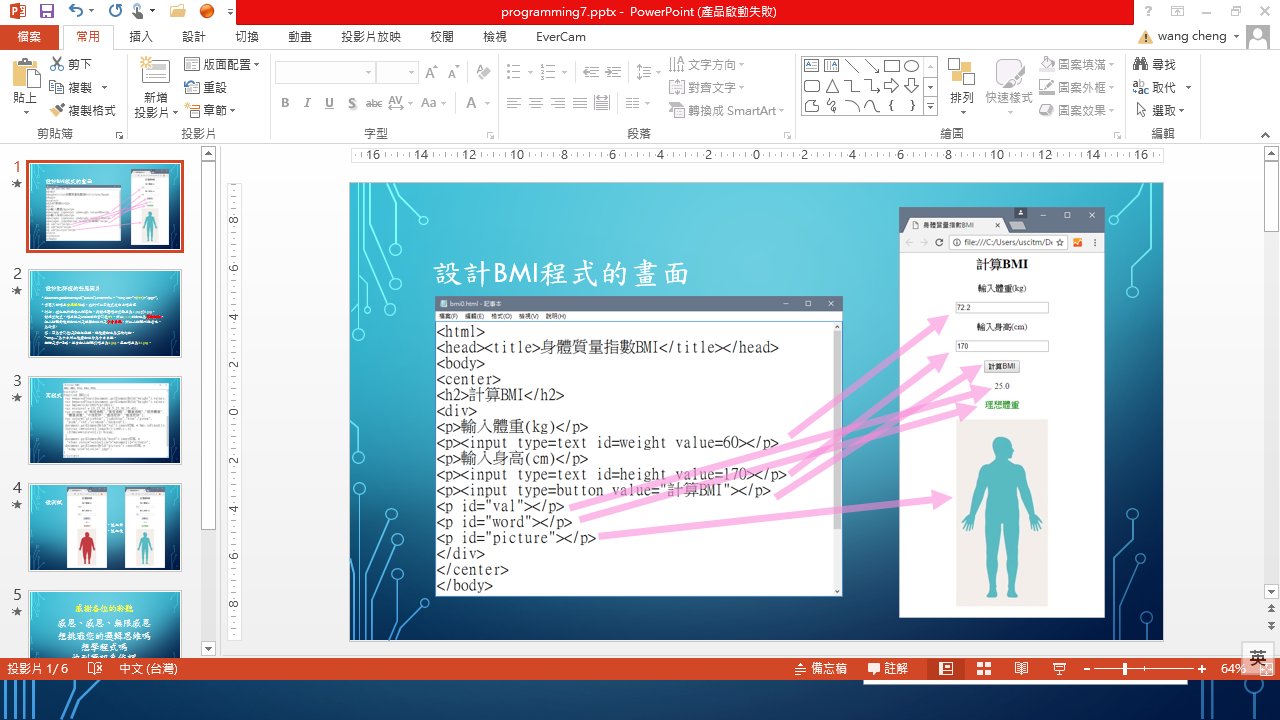Expand the shapes gallery More arrow
The width and height of the screenshot is (1280, 720).
[x=930, y=106]
